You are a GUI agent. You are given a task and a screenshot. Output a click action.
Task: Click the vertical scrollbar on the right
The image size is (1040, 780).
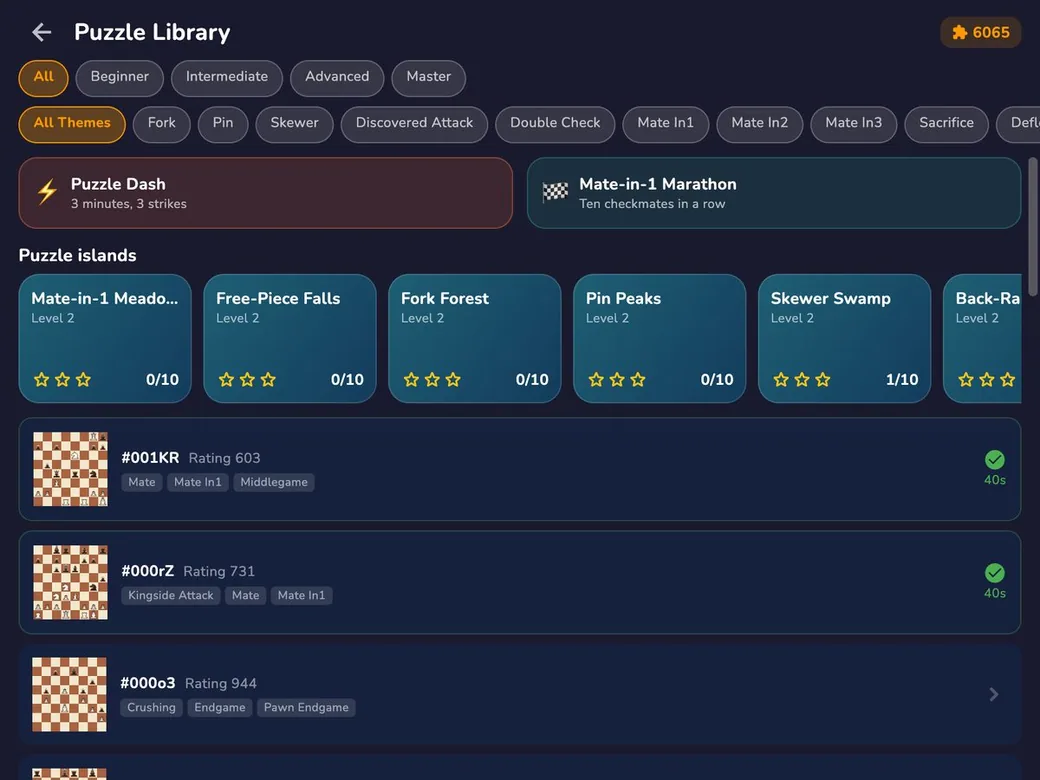[1033, 227]
